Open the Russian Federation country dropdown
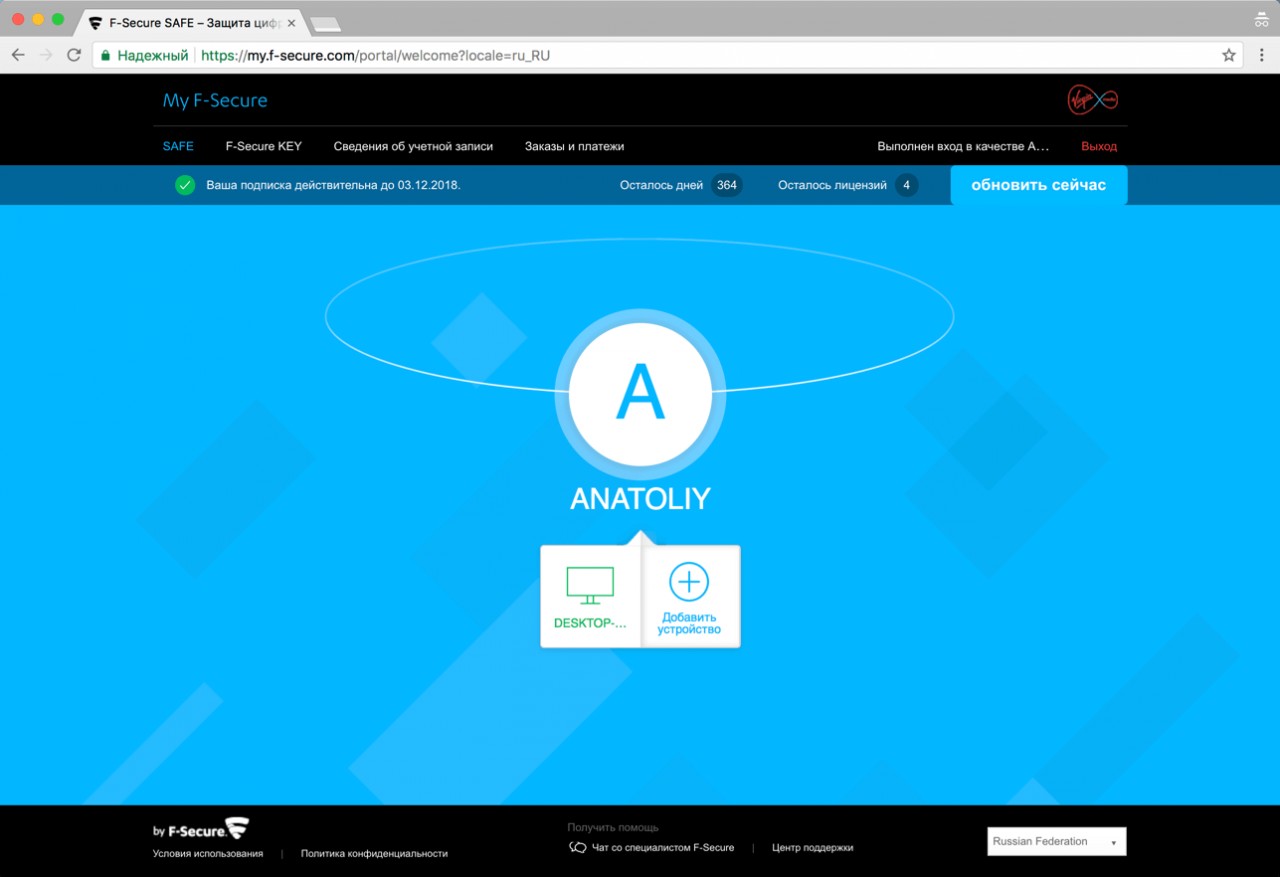 pyautogui.click(x=1057, y=842)
